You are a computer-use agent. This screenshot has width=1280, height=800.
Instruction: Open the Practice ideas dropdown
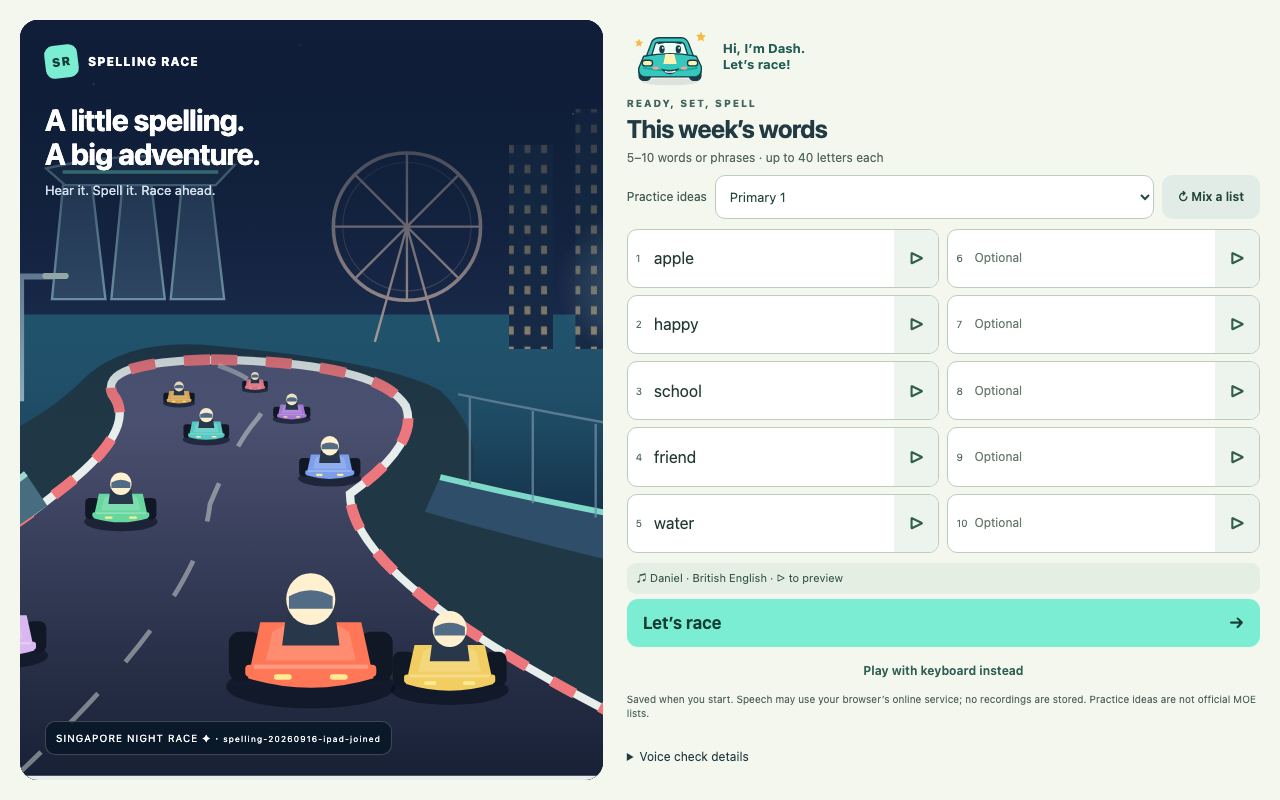[x=934, y=197]
